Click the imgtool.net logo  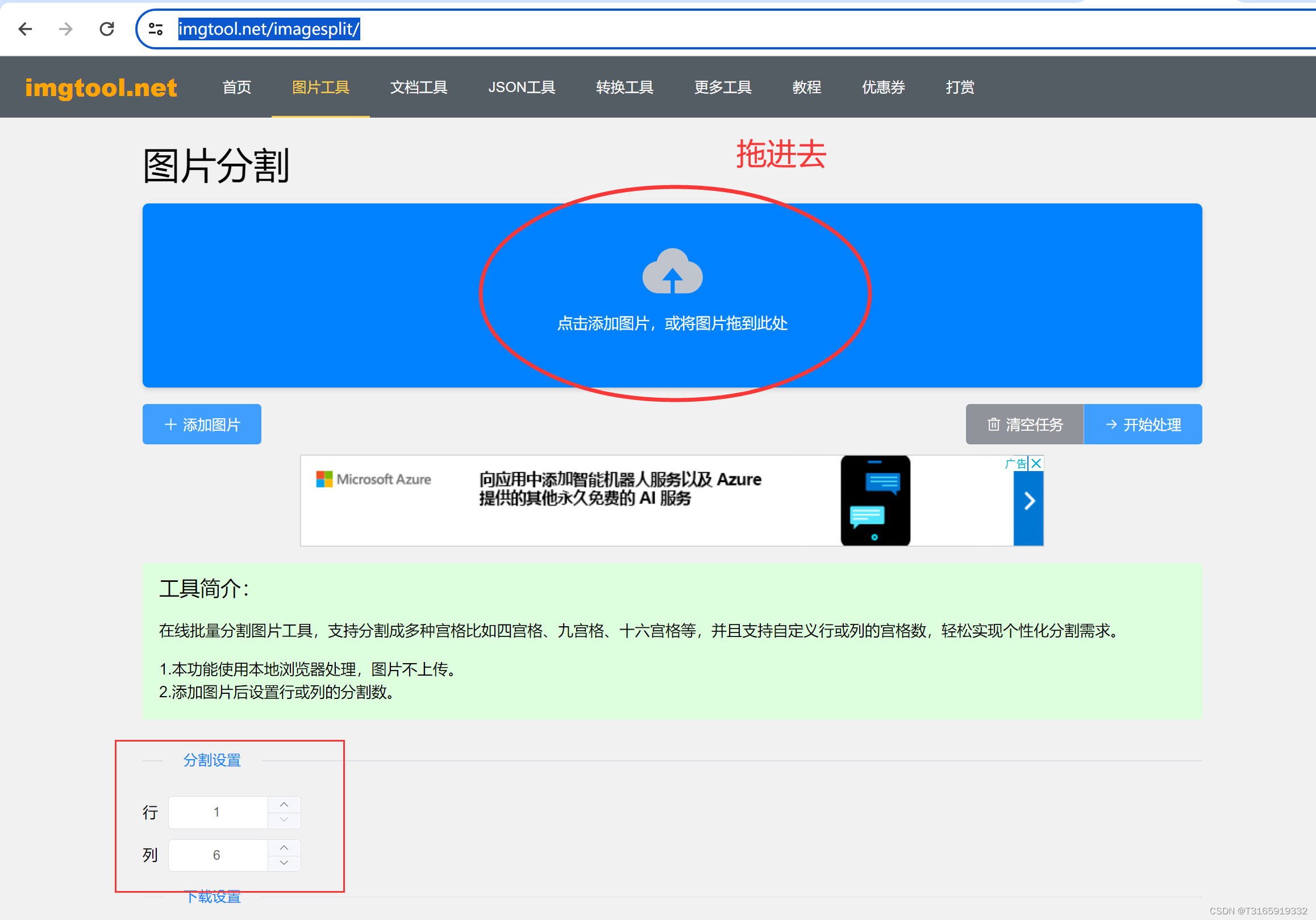click(x=101, y=88)
